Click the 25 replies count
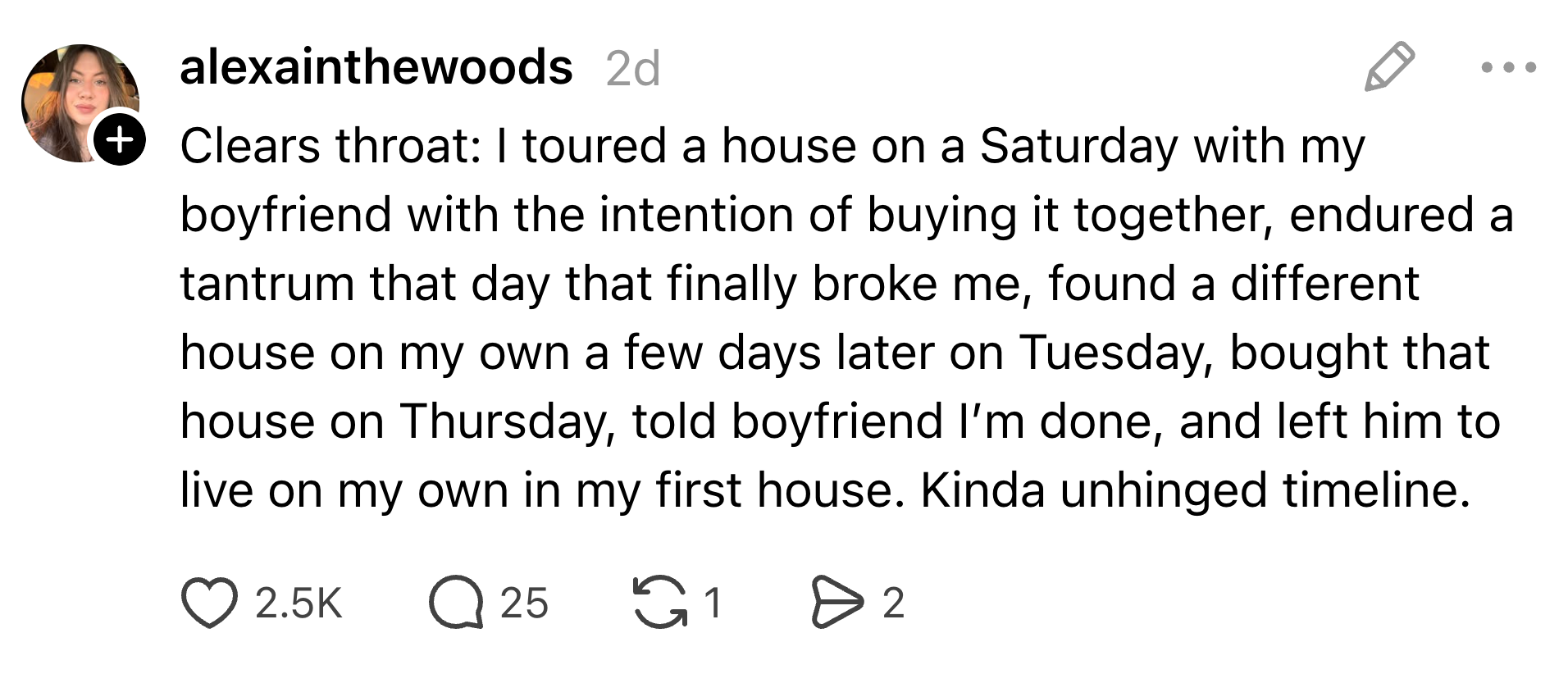This screenshot has width=1568, height=674. pos(524,603)
